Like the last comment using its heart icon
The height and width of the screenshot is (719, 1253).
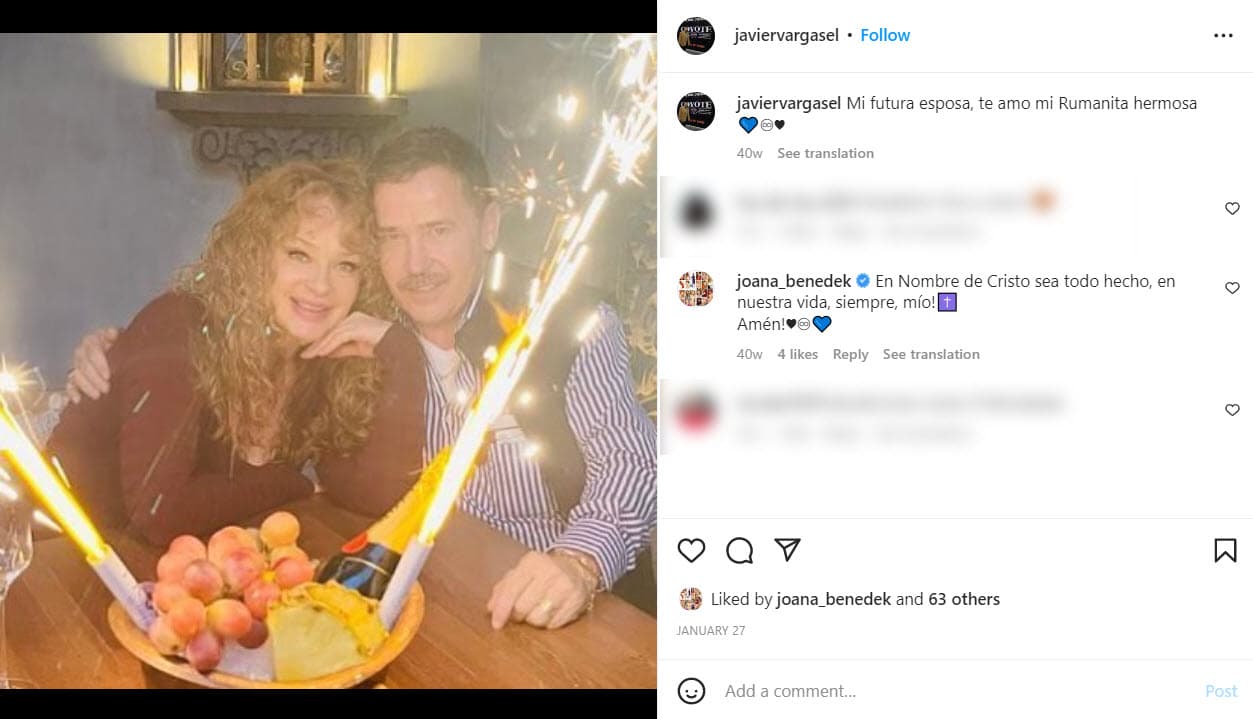[1232, 409]
